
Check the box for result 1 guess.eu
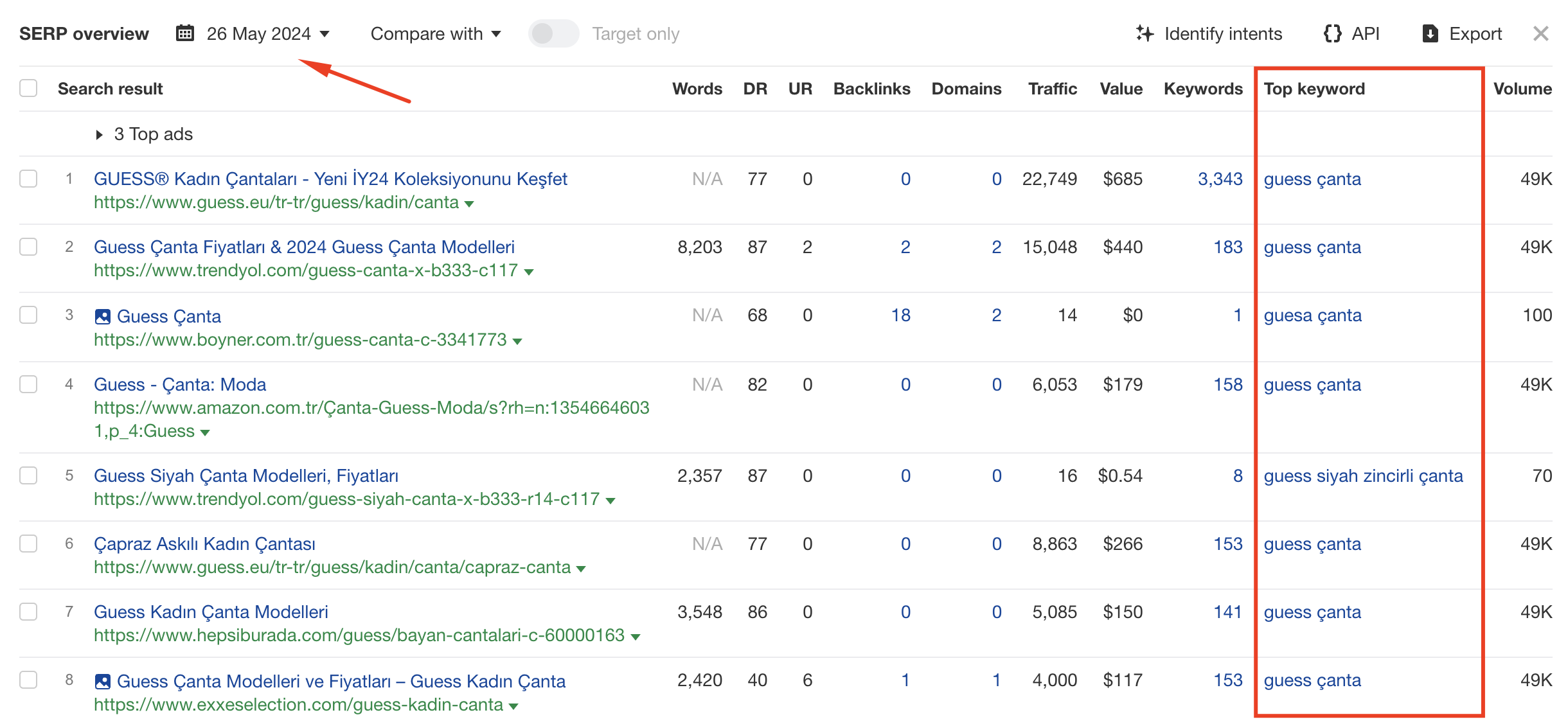tap(28, 179)
